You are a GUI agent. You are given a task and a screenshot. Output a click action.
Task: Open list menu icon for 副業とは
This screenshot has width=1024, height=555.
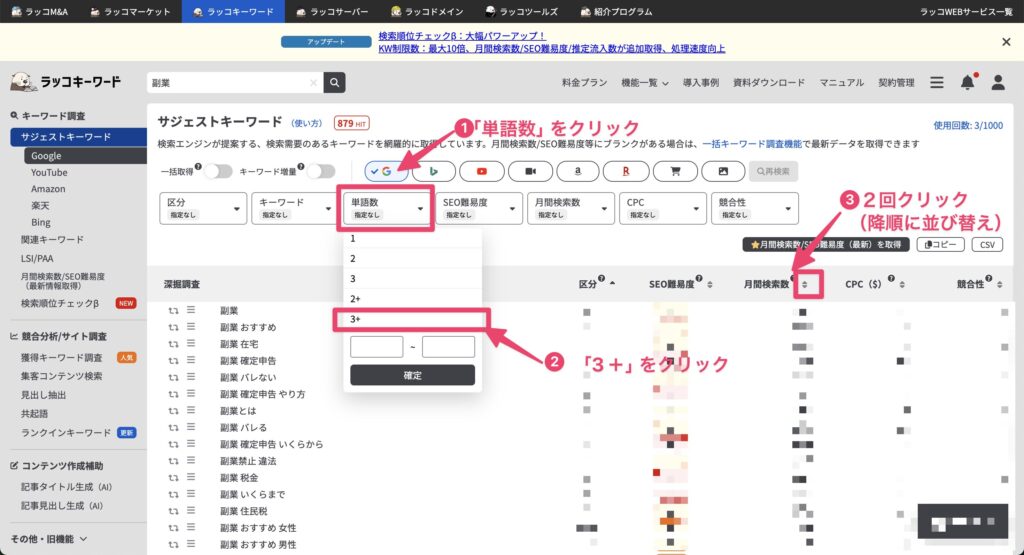tap(191, 410)
